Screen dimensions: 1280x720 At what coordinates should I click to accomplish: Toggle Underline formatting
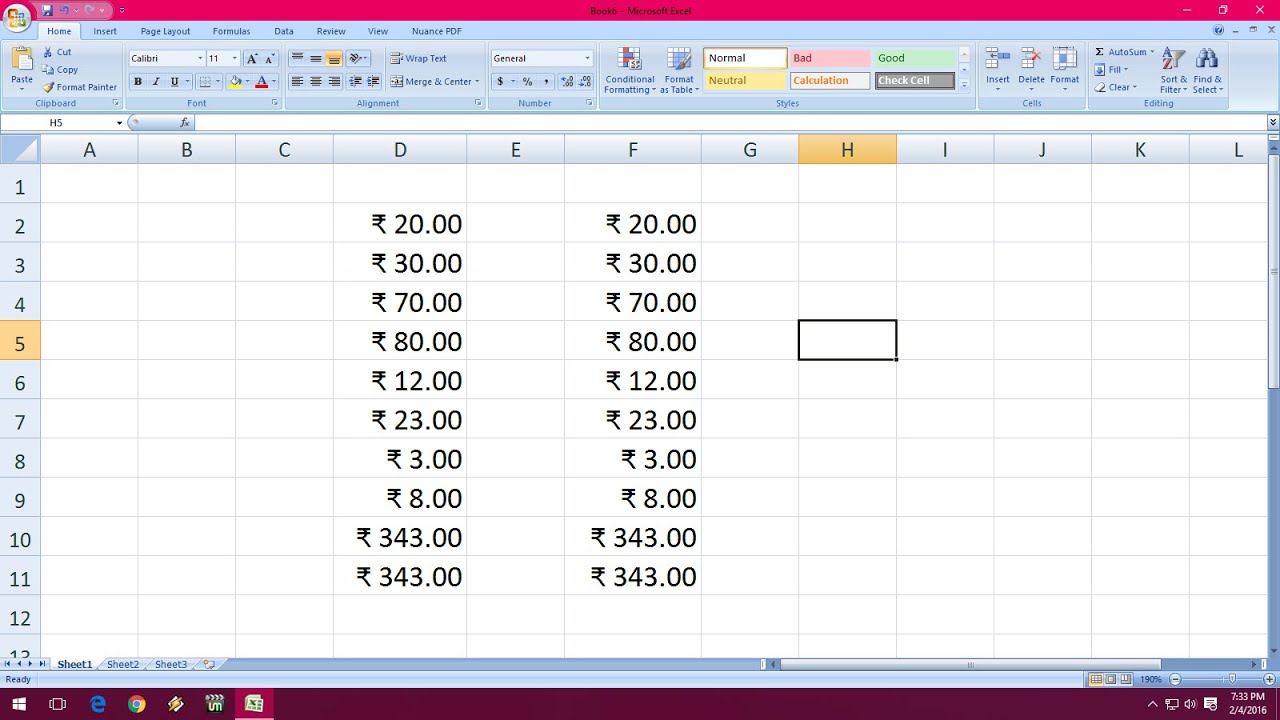(x=174, y=82)
